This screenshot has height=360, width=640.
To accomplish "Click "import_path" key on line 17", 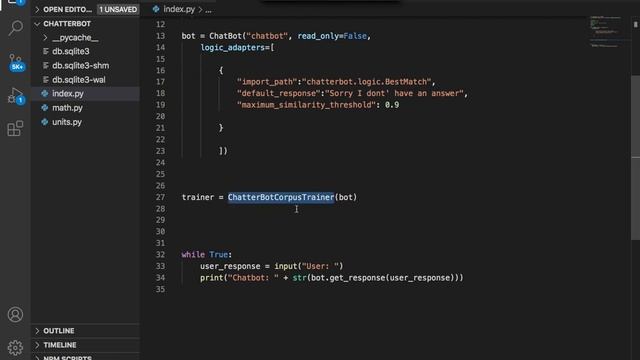I will (267, 82).
